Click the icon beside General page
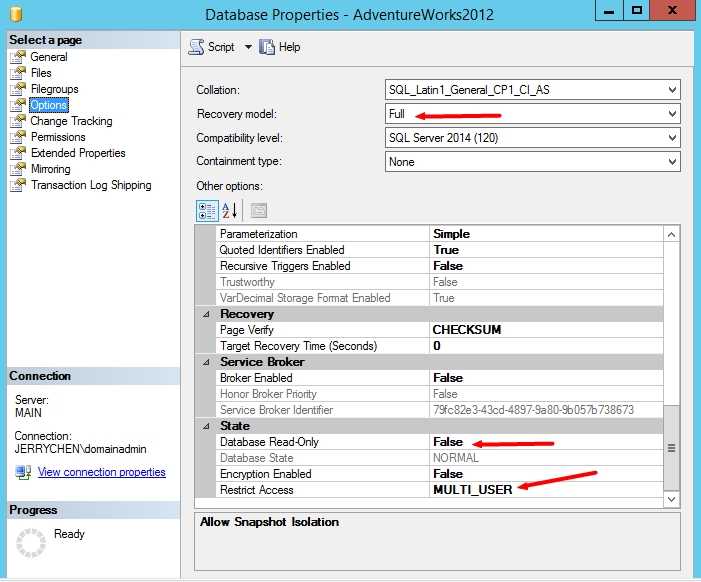This screenshot has height=582, width=701. pyautogui.click(x=18, y=57)
